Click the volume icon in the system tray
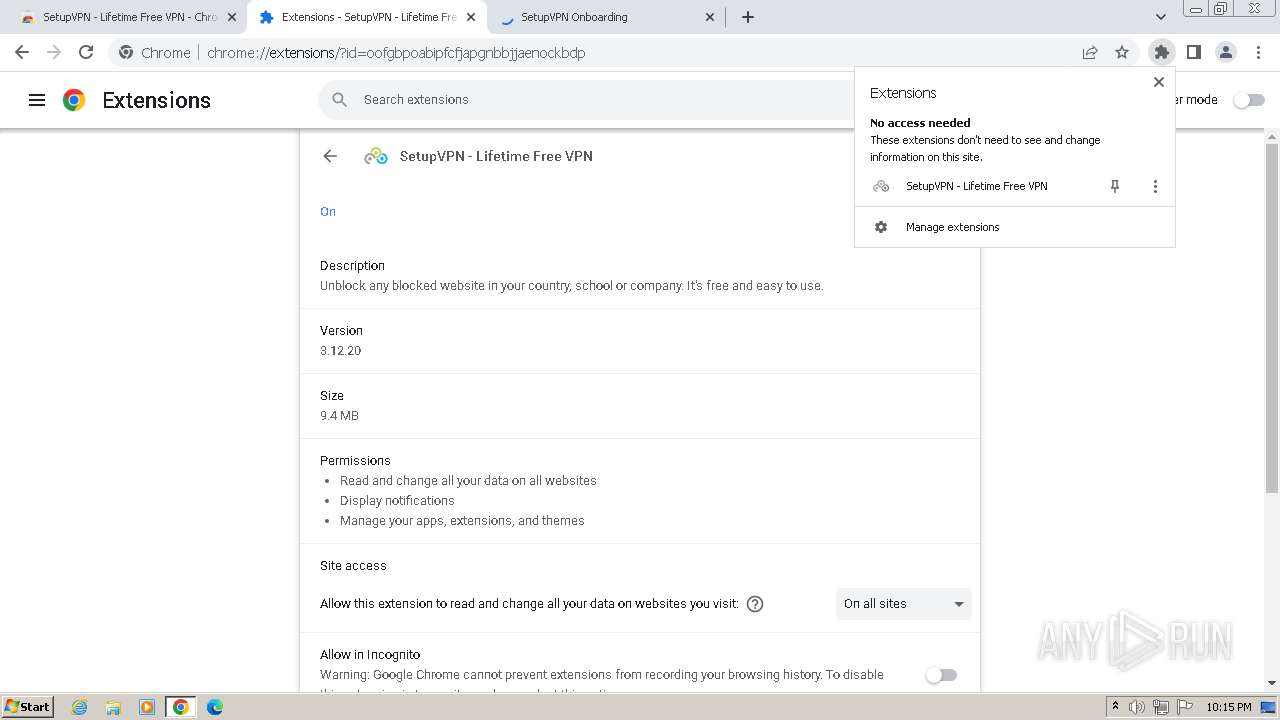Image resolution: width=1280 pixels, height=720 pixels. point(1137,707)
